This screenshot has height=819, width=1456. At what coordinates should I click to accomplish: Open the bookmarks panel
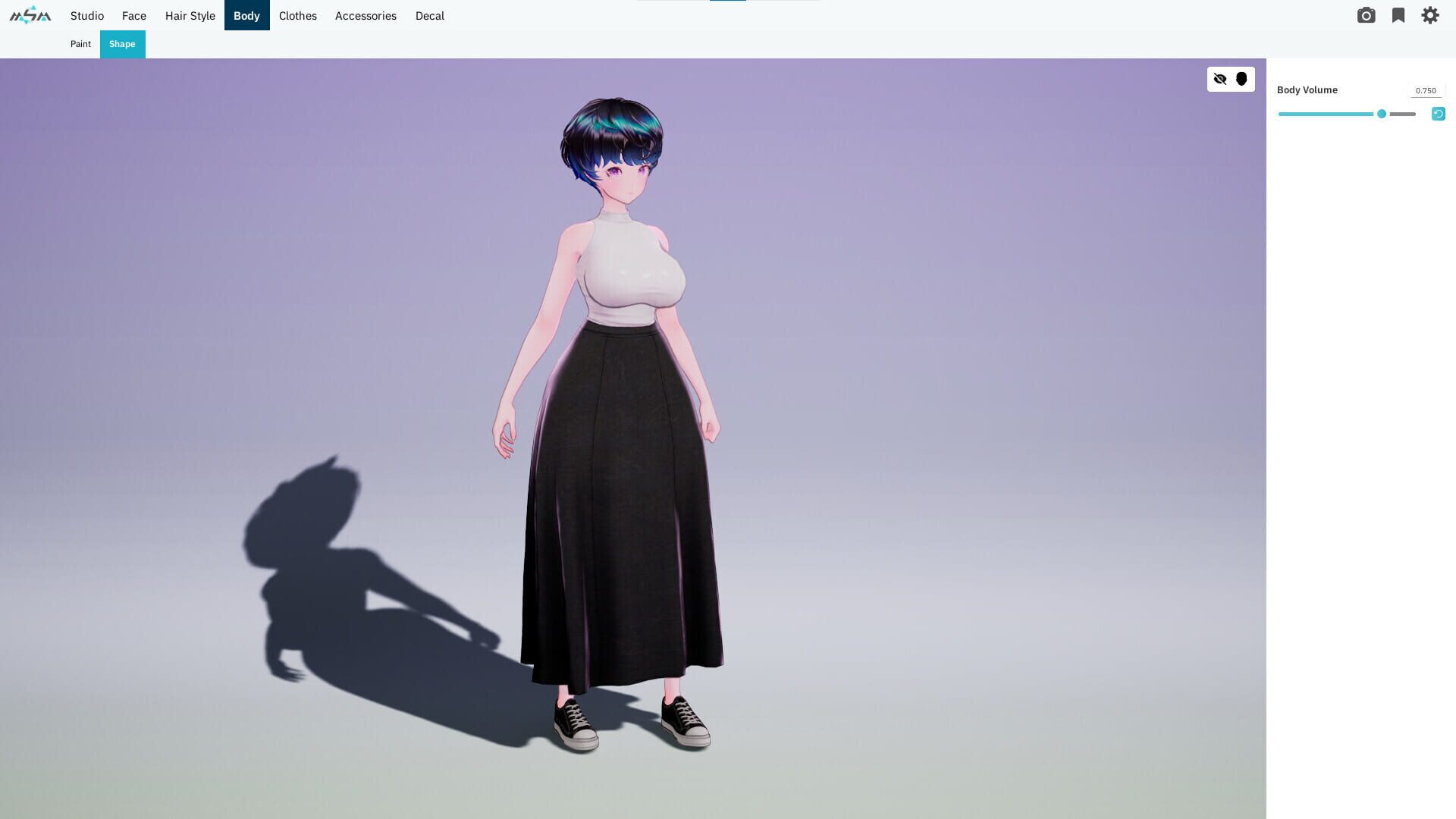(1398, 15)
